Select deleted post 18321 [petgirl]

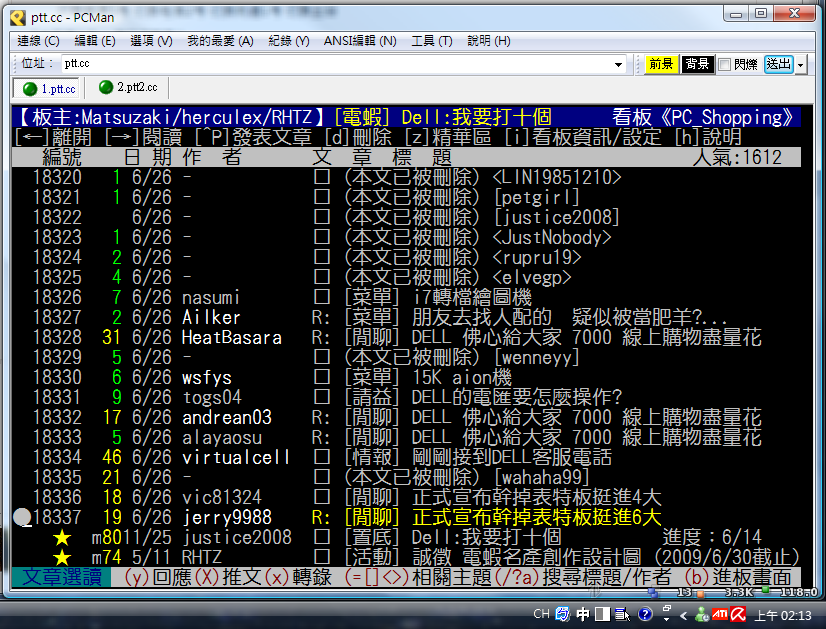pos(406,197)
